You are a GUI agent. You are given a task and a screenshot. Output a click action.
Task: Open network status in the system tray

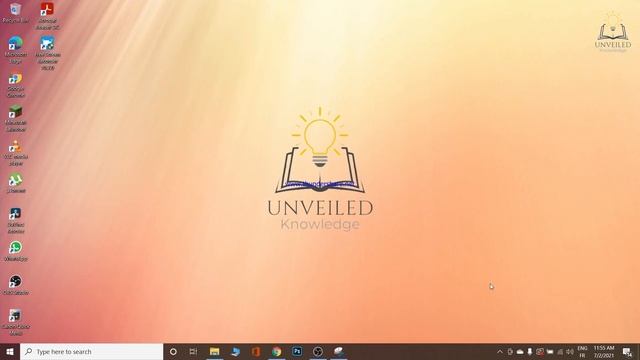tap(560, 351)
